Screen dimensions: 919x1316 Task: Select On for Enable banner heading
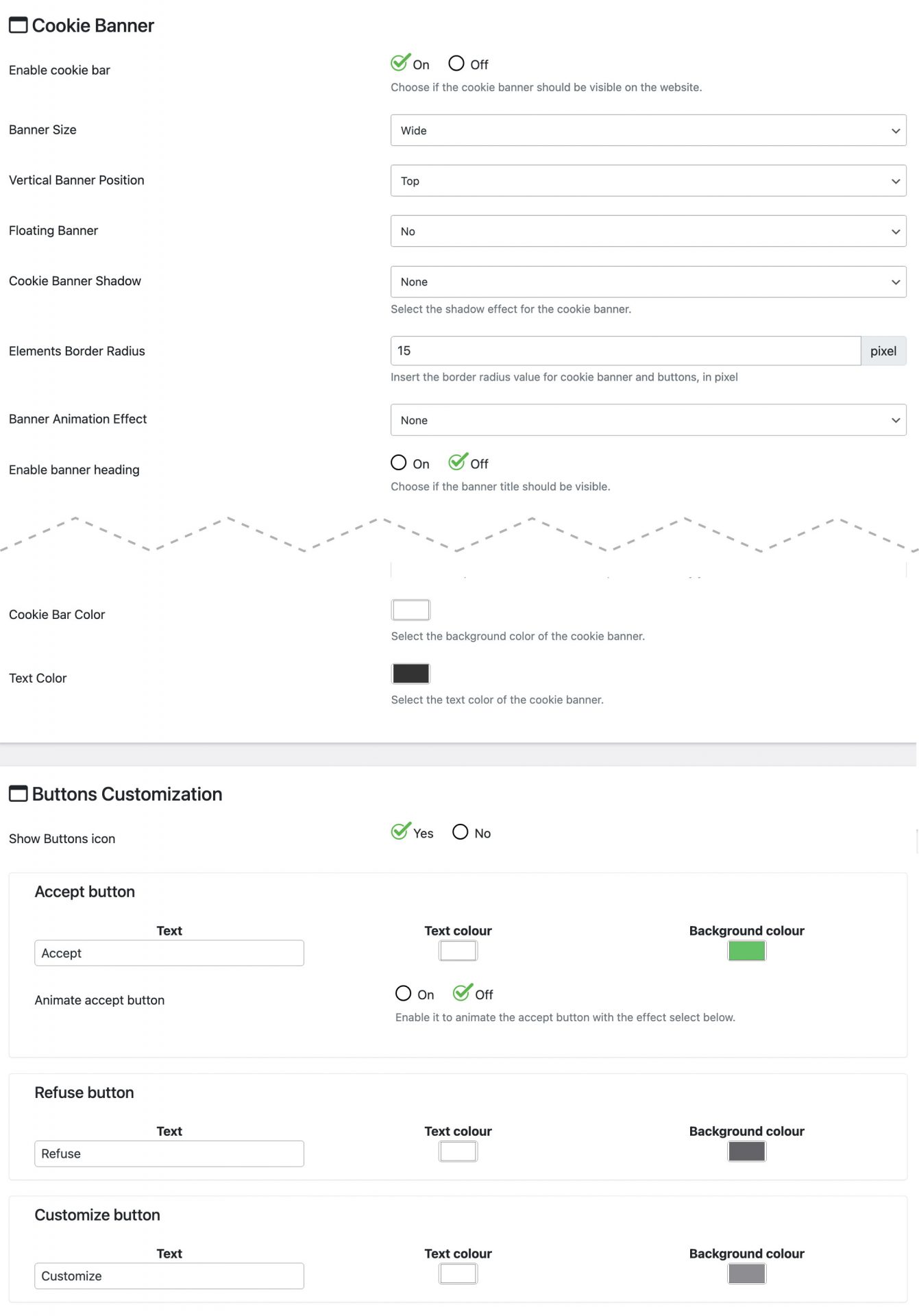(x=398, y=463)
